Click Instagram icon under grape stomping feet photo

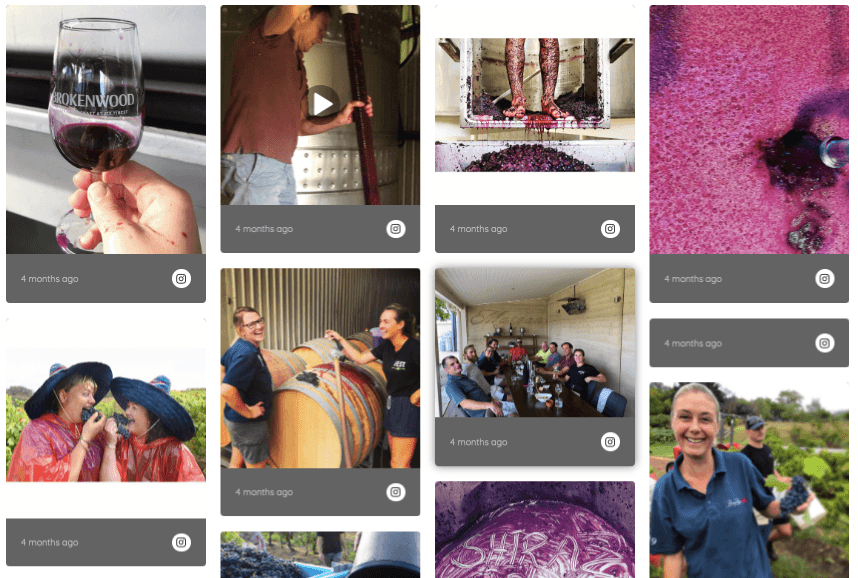pos(610,229)
